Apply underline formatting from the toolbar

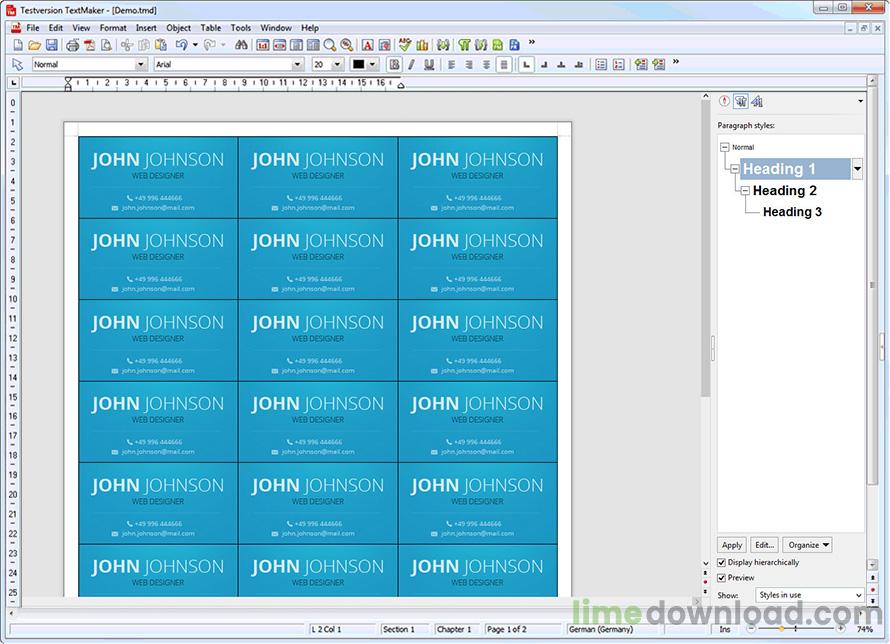pos(429,64)
